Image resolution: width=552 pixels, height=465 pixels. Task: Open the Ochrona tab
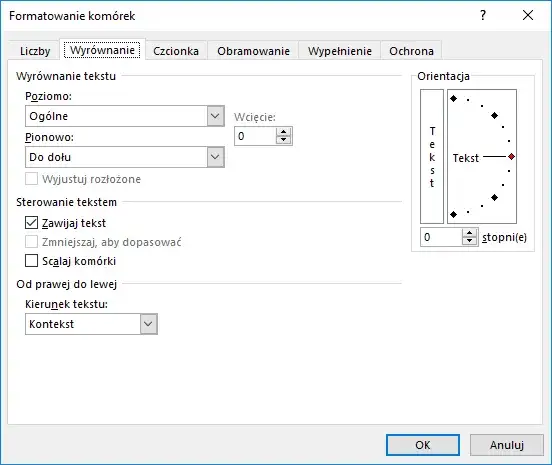coord(411,51)
